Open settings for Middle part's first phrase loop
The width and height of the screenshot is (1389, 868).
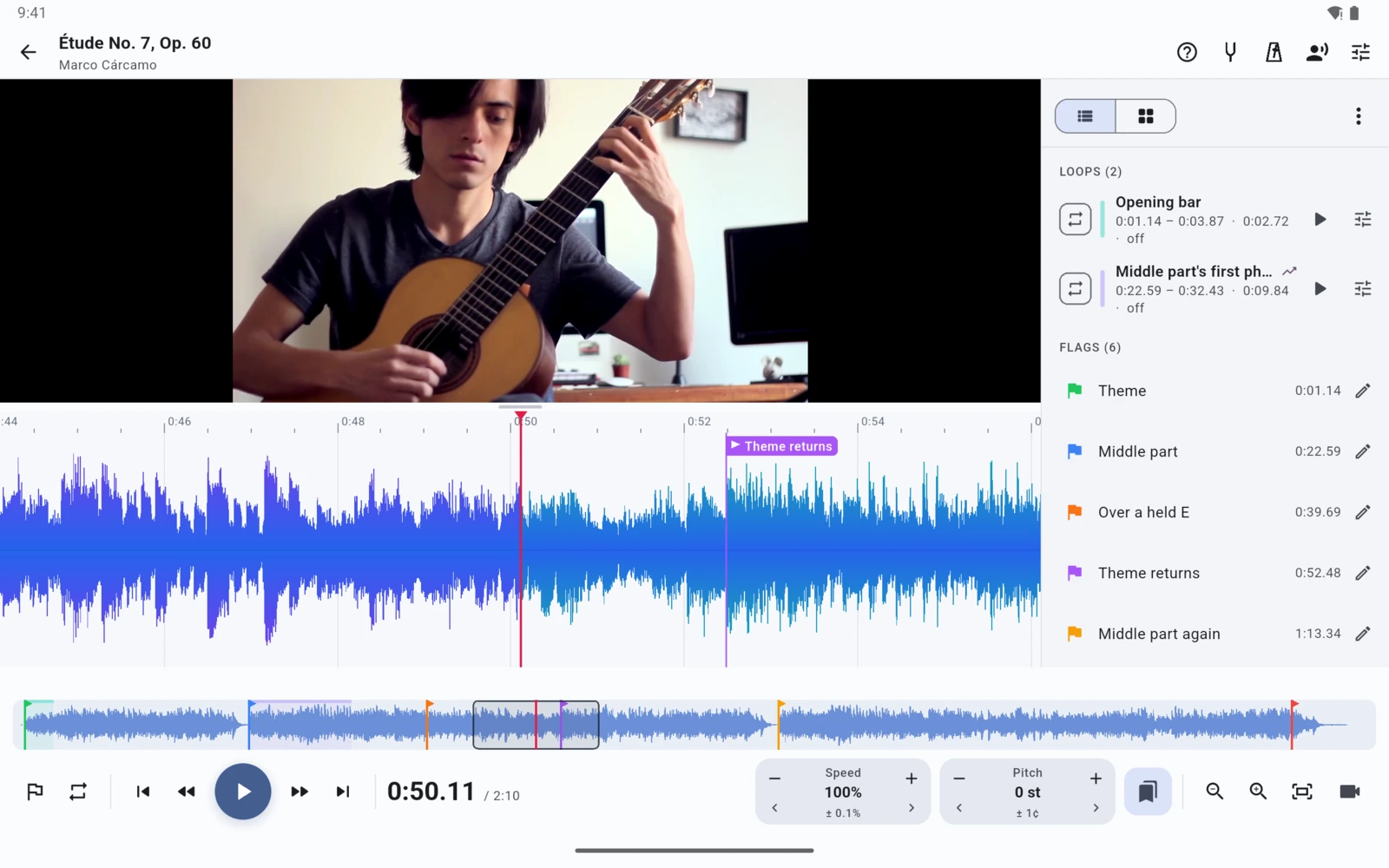click(1363, 289)
